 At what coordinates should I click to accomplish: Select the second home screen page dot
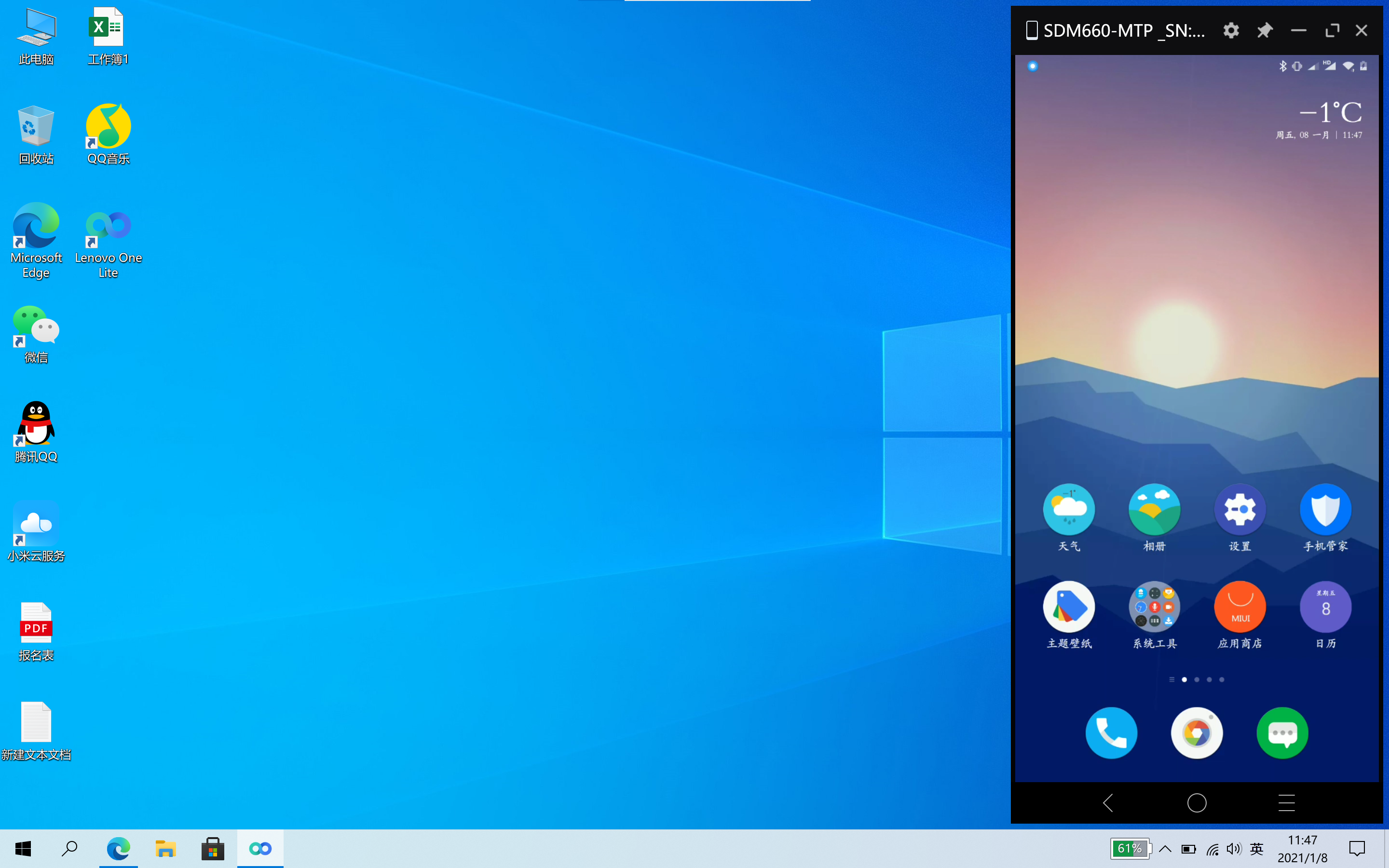(x=1197, y=680)
